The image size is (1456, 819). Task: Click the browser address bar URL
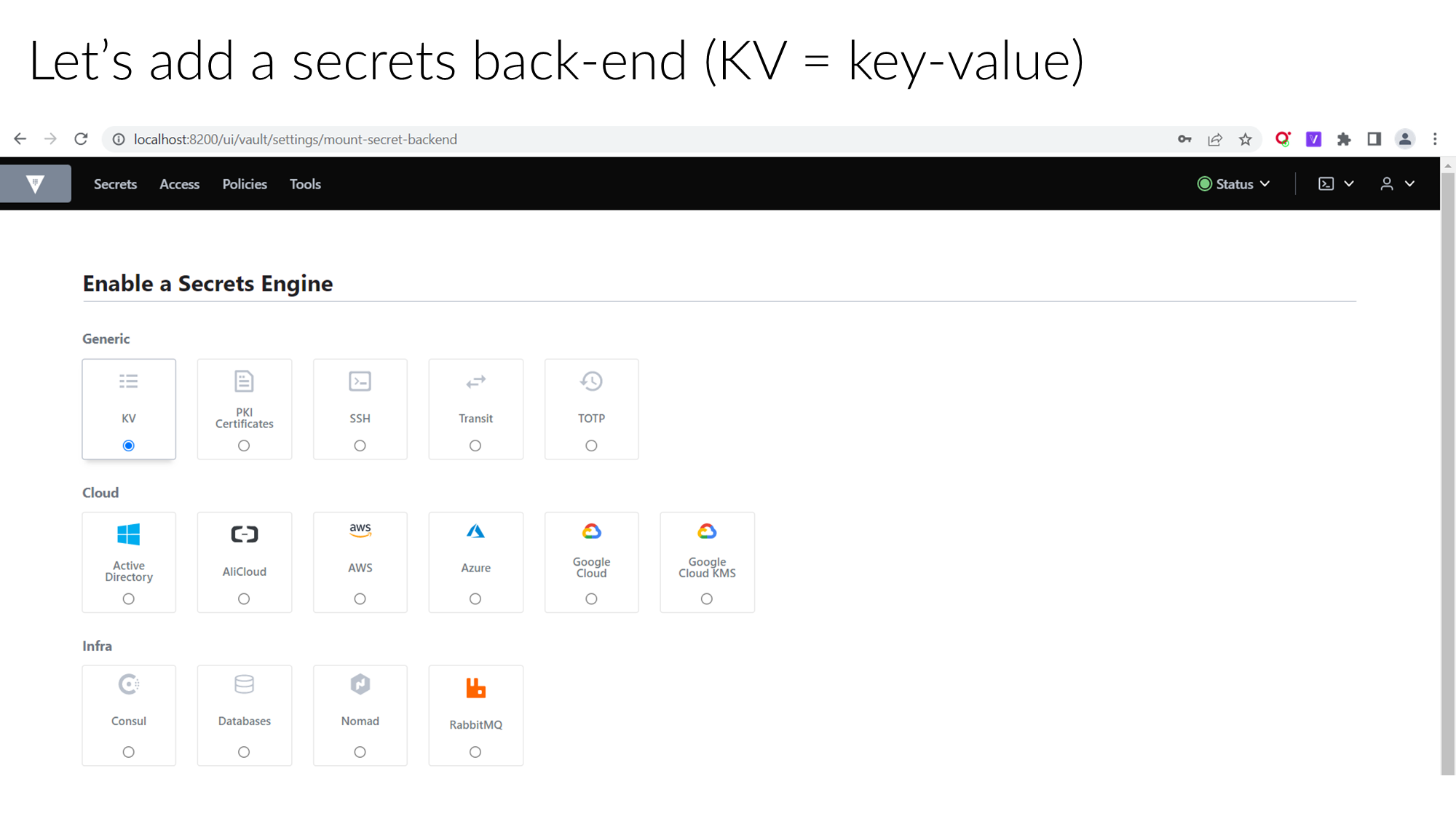click(x=295, y=139)
